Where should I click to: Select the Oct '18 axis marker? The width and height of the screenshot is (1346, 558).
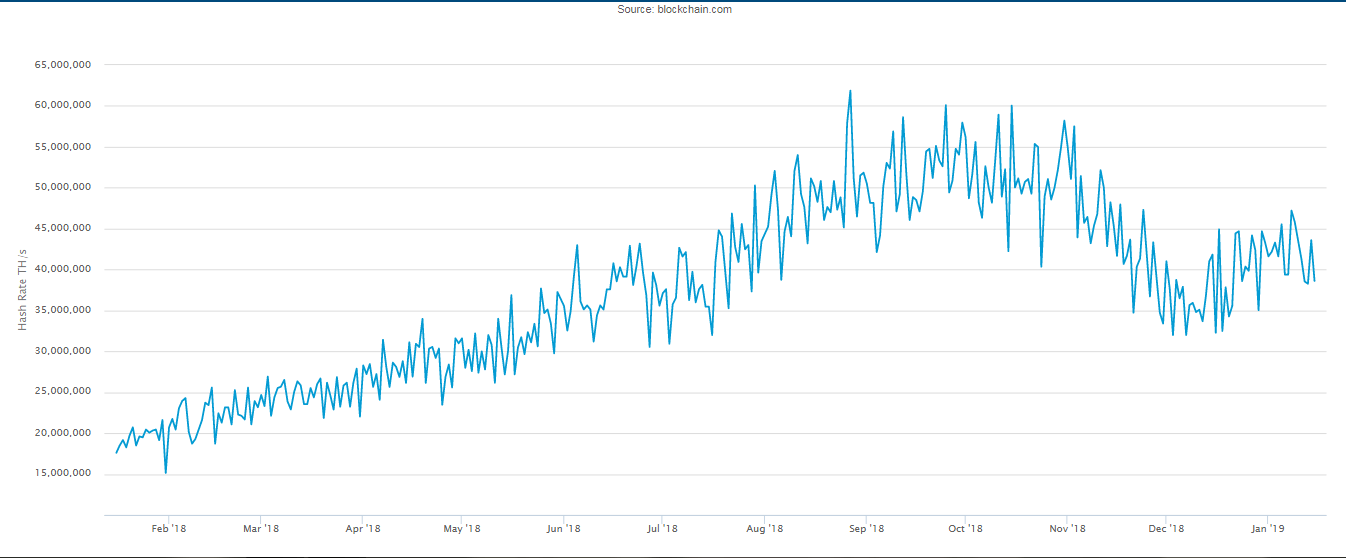click(x=965, y=528)
